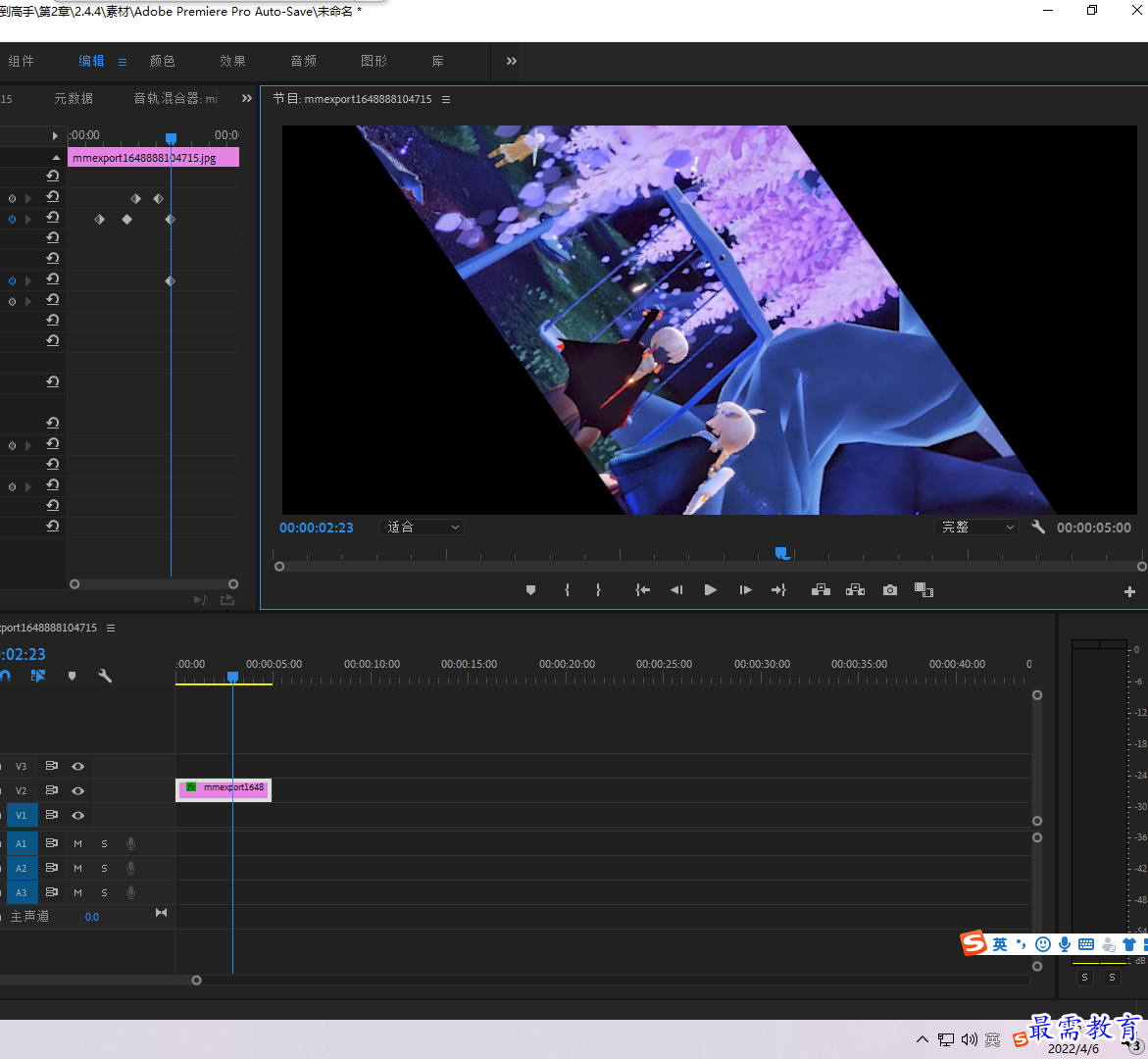This screenshot has height=1059, width=1148.
Task: Switch to the 图形 workspace
Action: tap(374, 61)
